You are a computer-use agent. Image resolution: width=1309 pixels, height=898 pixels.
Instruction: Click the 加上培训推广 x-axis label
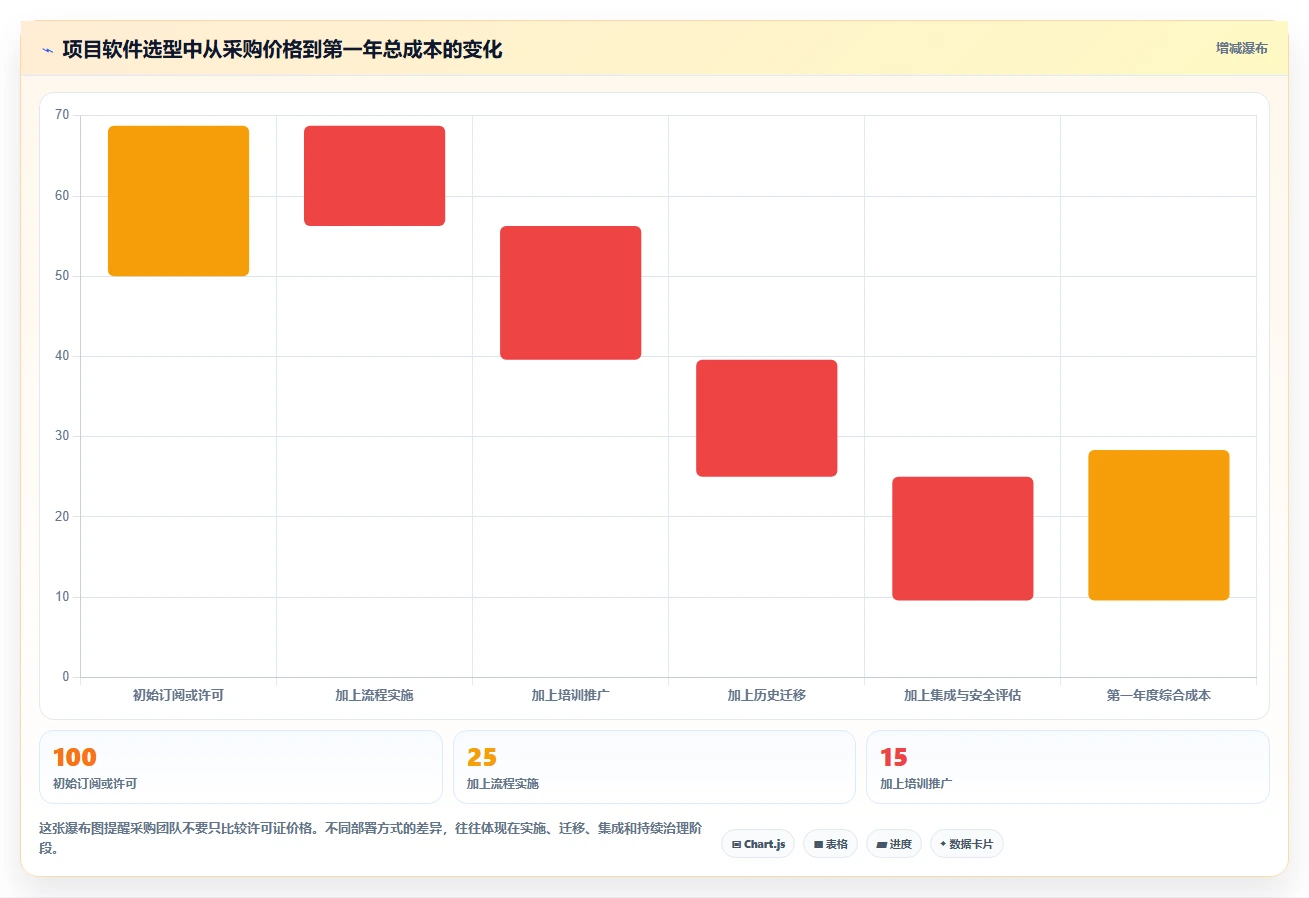(x=570, y=695)
